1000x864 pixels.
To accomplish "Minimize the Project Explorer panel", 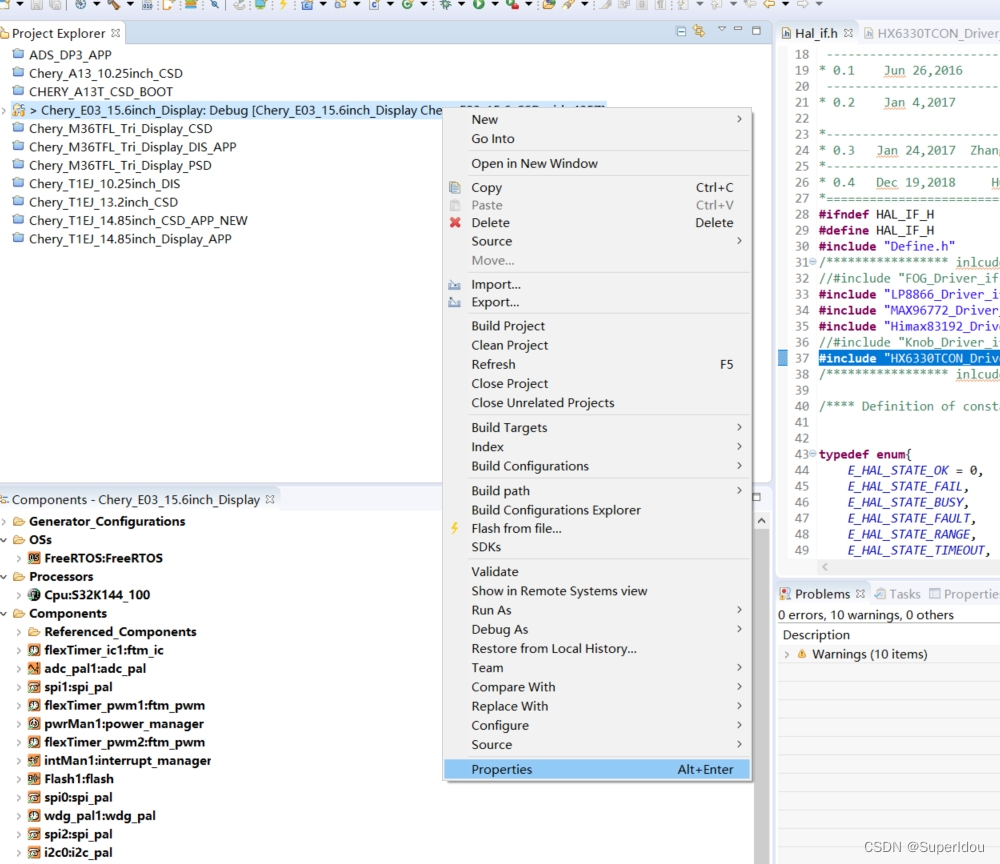I will [x=738, y=29].
